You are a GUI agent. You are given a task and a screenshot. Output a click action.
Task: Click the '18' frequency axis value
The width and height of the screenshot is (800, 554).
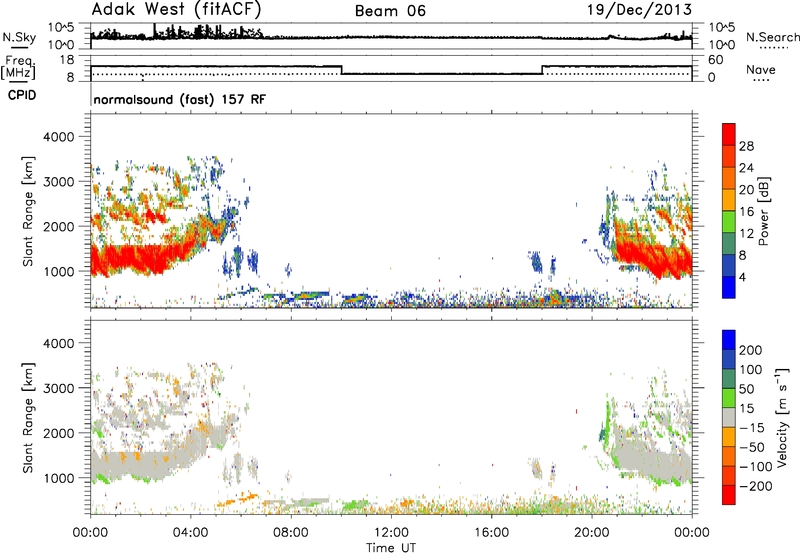pyautogui.click(x=67, y=60)
